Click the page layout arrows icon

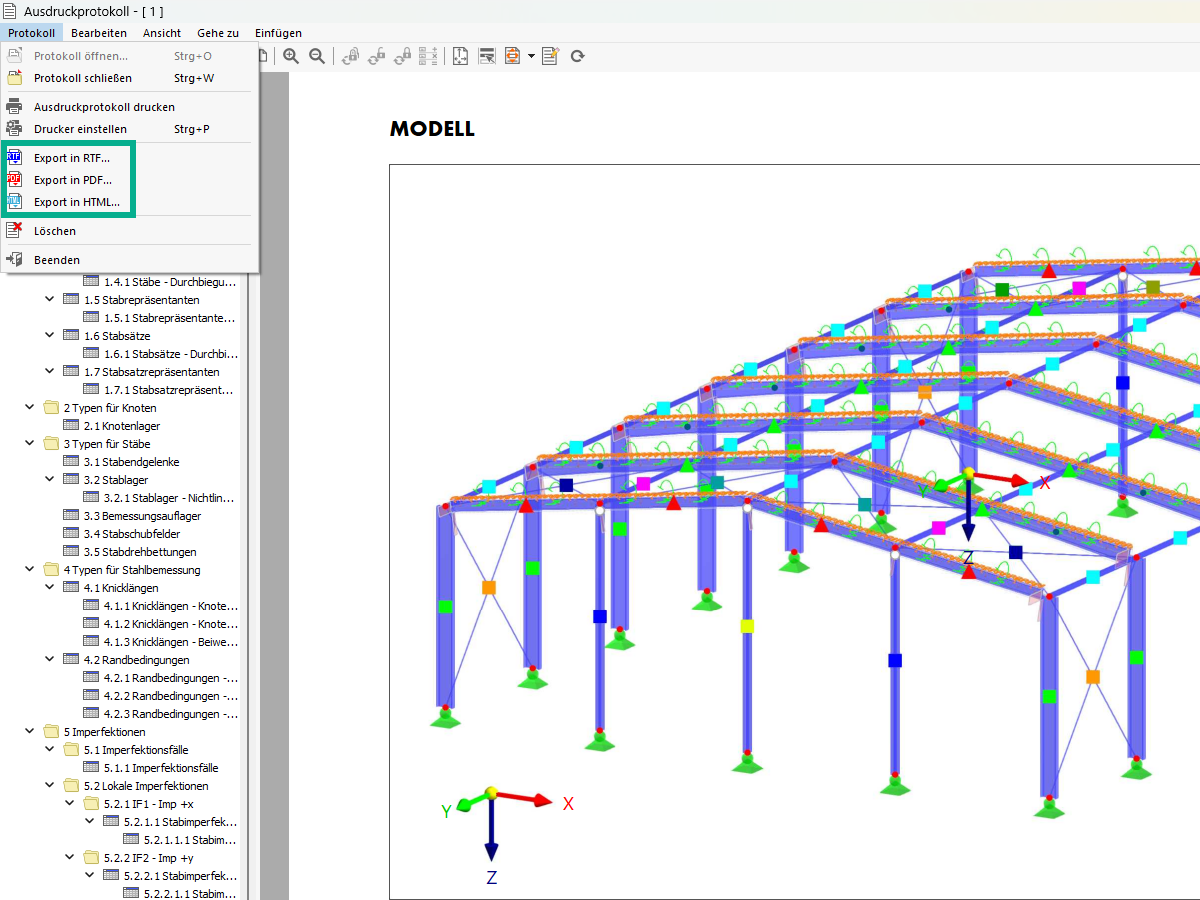point(459,56)
